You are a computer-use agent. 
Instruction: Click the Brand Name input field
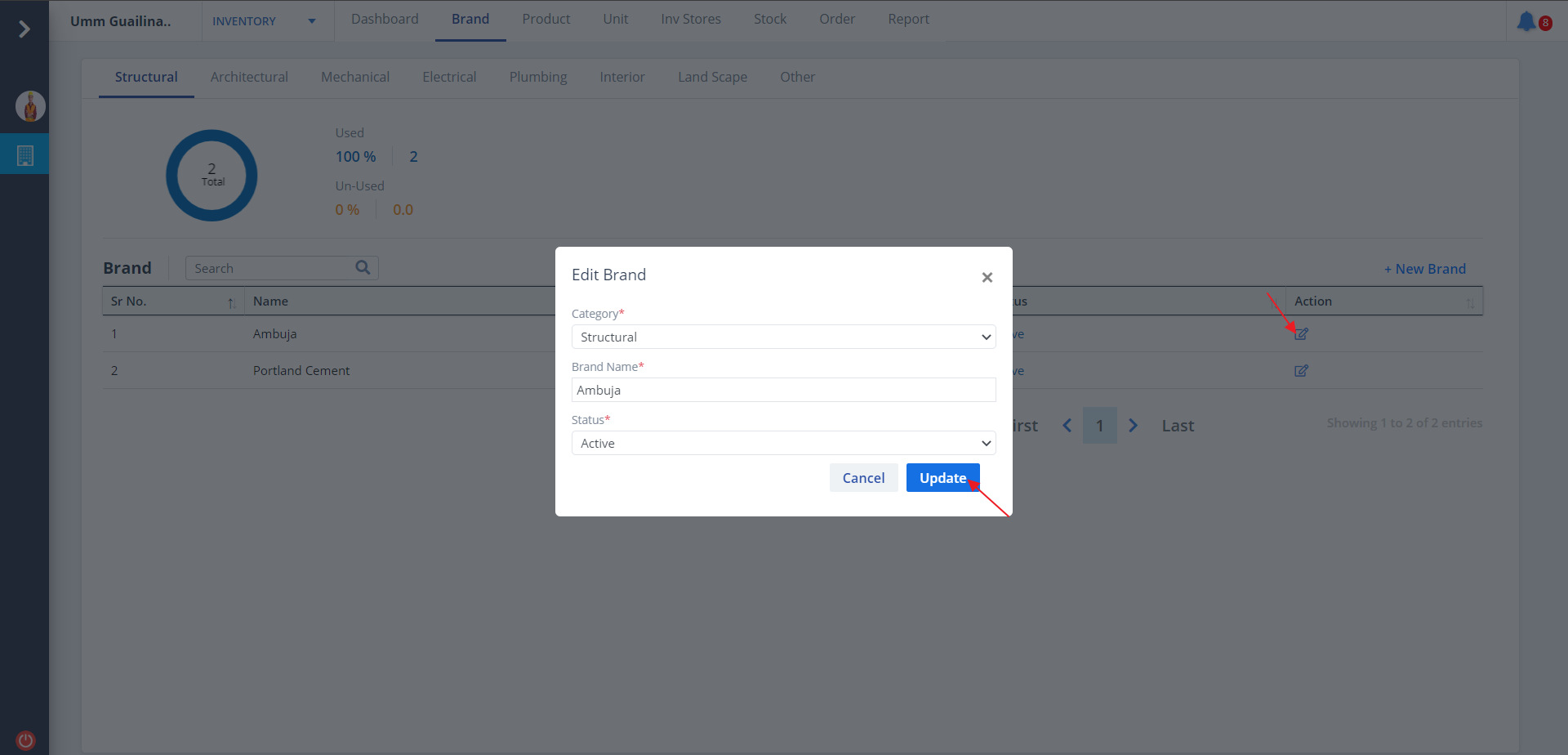point(783,390)
